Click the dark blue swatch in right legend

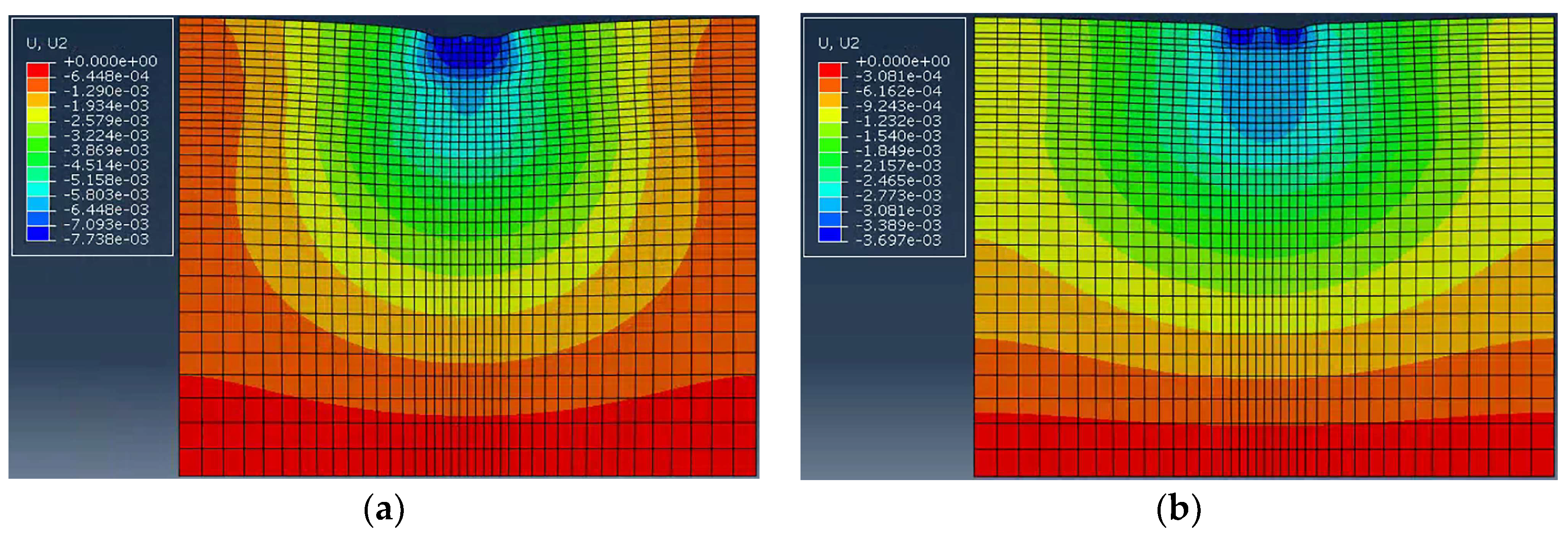click(830, 233)
